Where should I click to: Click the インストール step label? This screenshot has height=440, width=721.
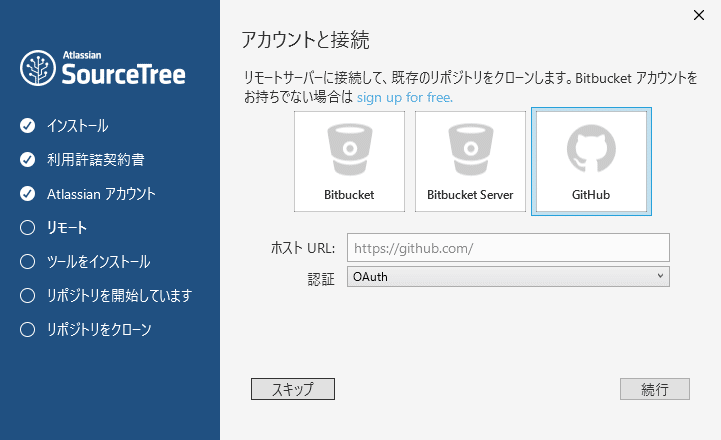[x=78, y=126]
